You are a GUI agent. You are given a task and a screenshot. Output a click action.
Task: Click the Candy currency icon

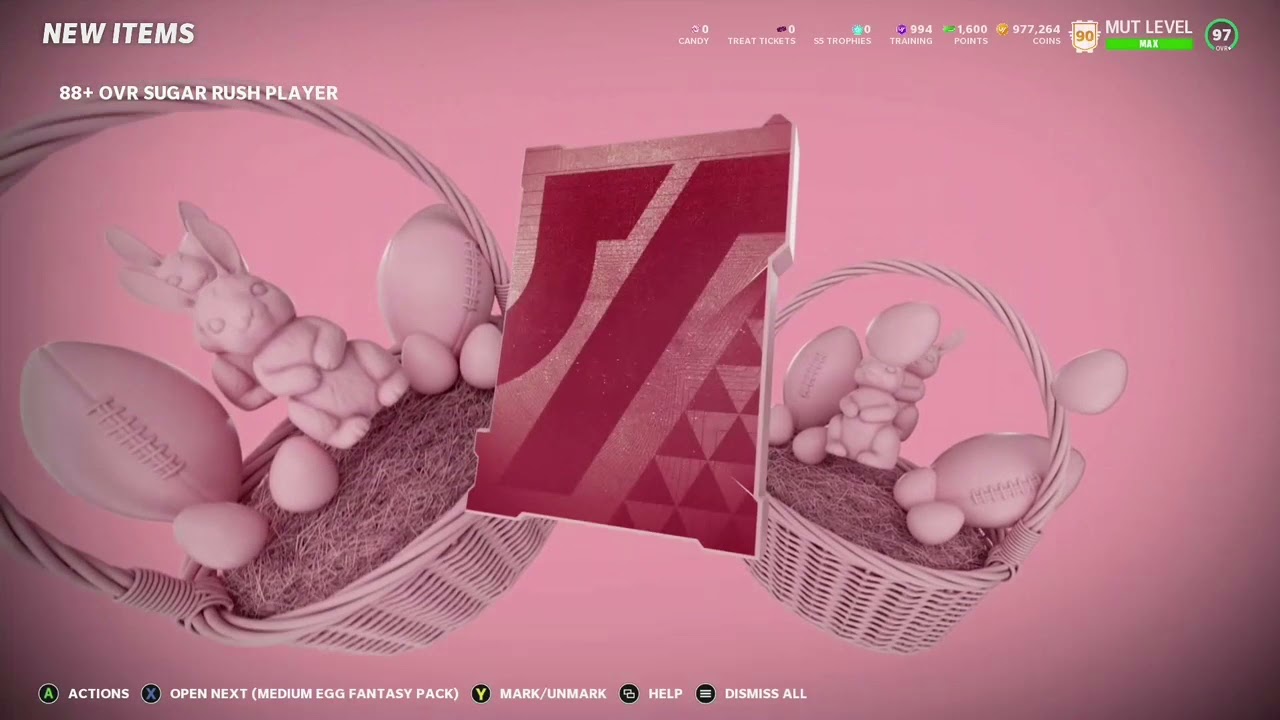point(695,29)
